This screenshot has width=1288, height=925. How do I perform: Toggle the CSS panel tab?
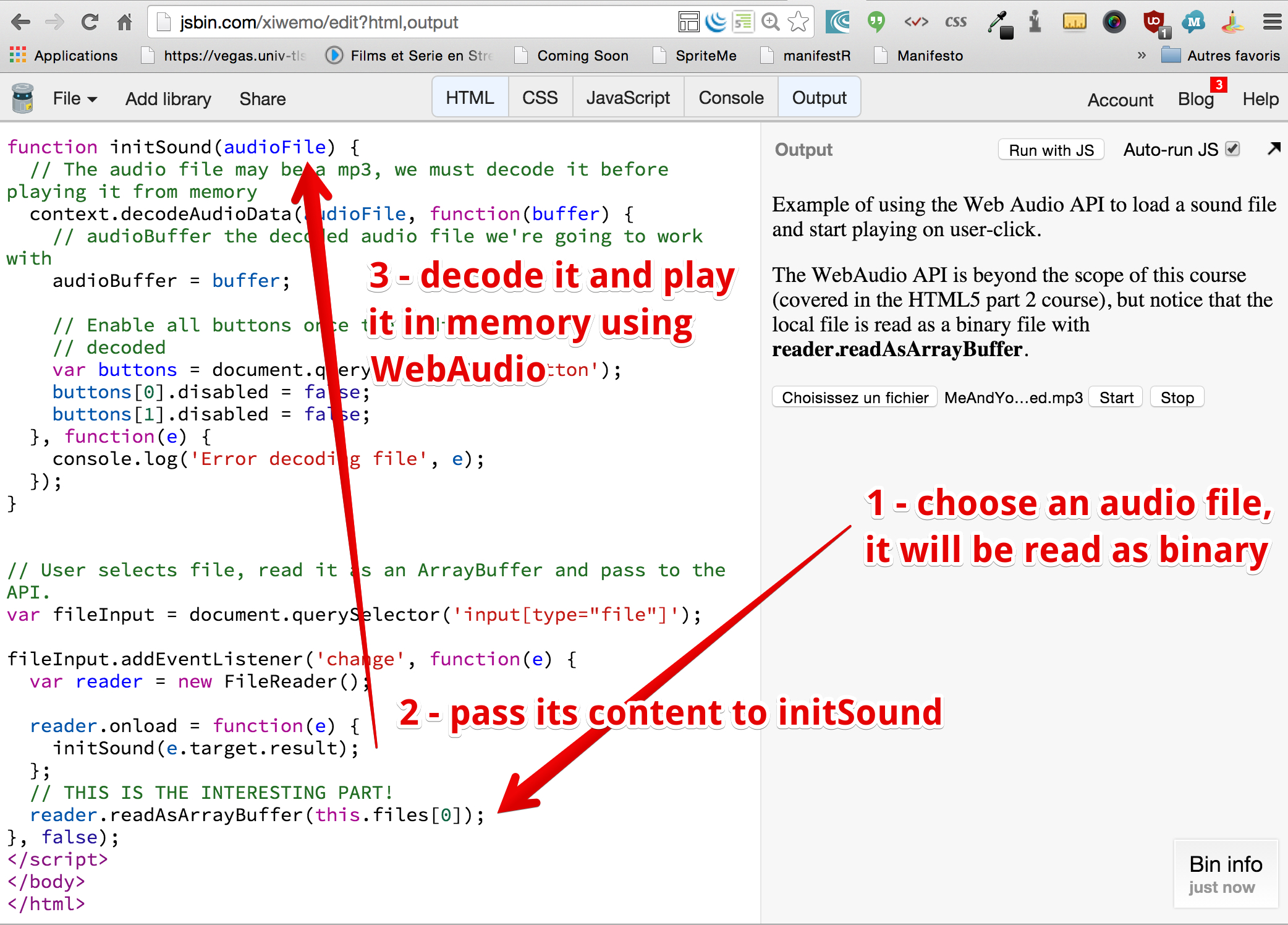pyautogui.click(x=540, y=98)
